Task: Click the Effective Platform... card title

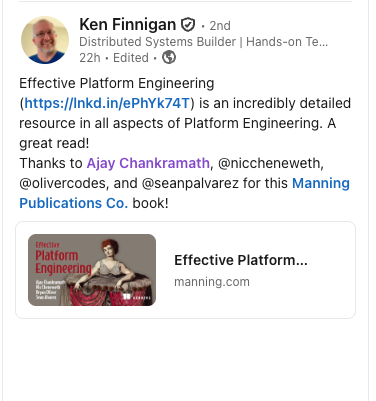Action: [241, 260]
